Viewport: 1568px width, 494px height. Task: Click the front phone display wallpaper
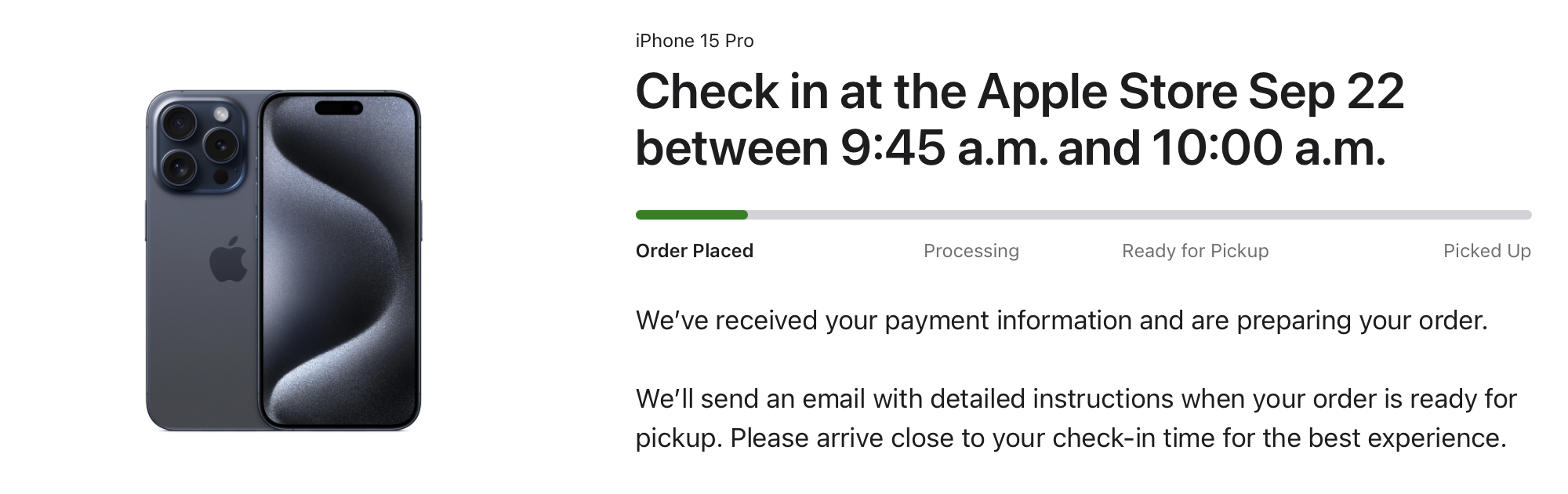point(338,260)
